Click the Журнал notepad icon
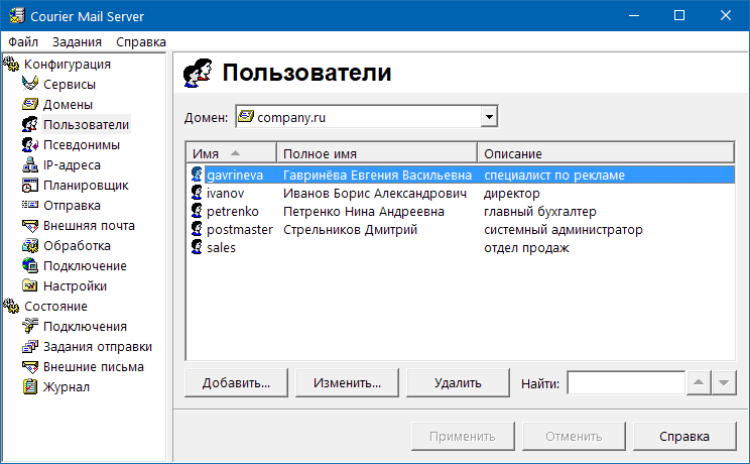This screenshot has height=464, width=750. pyautogui.click(x=30, y=387)
